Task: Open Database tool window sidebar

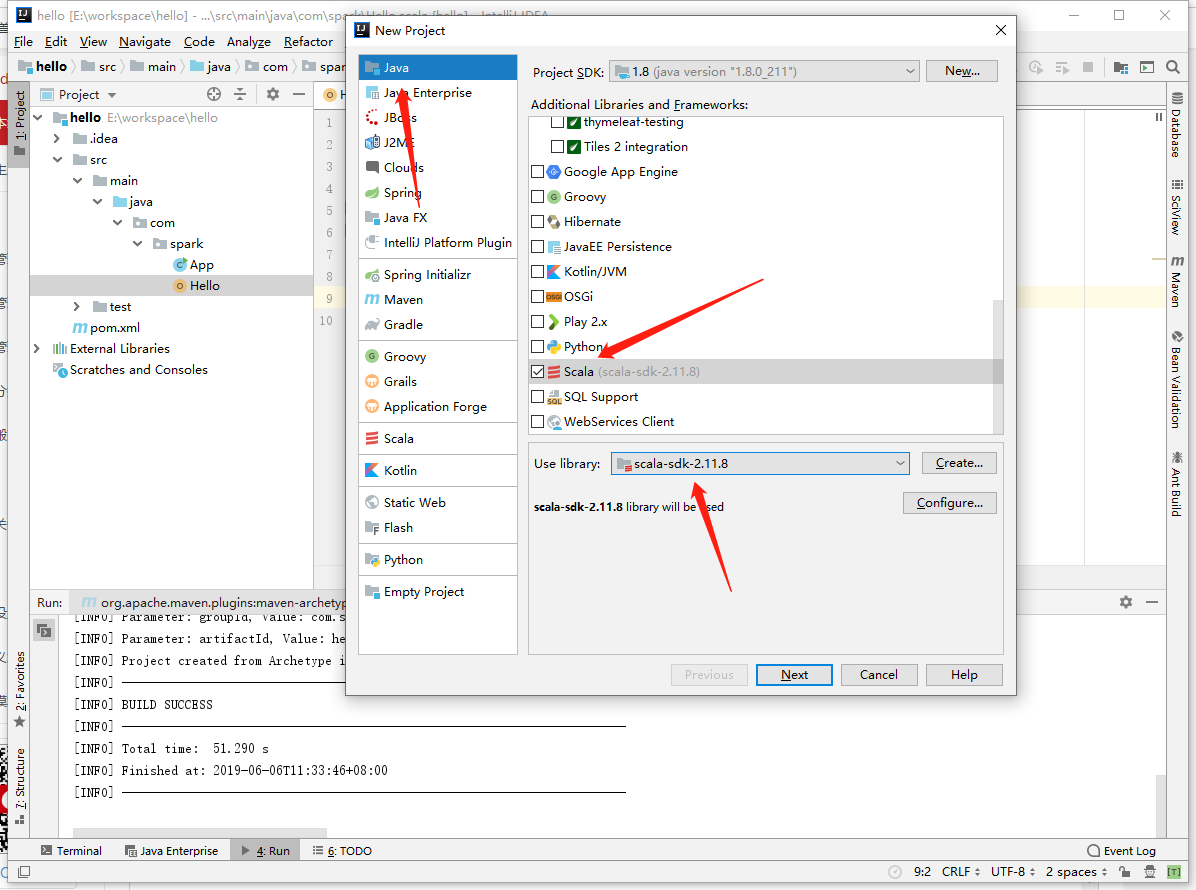Action: pyautogui.click(x=1177, y=124)
